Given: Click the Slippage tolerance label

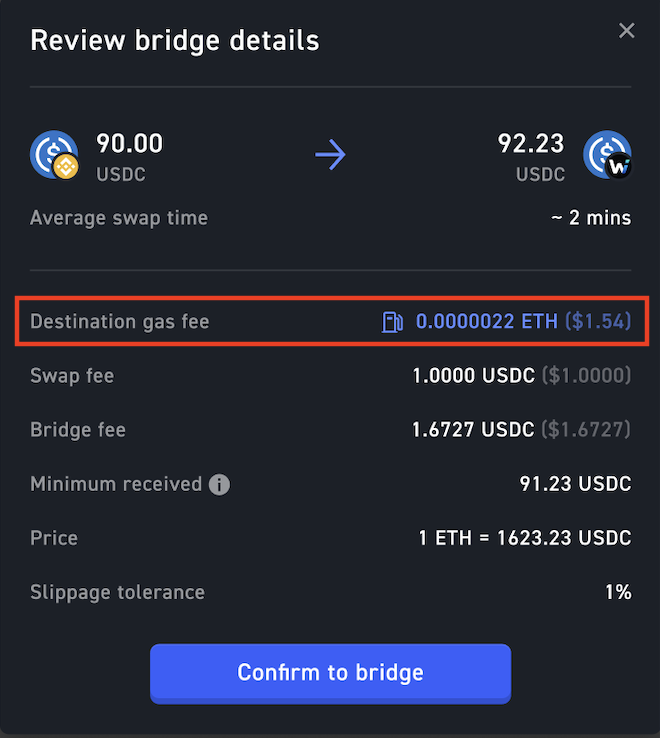Looking at the screenshot, I should tap(117, 592).
